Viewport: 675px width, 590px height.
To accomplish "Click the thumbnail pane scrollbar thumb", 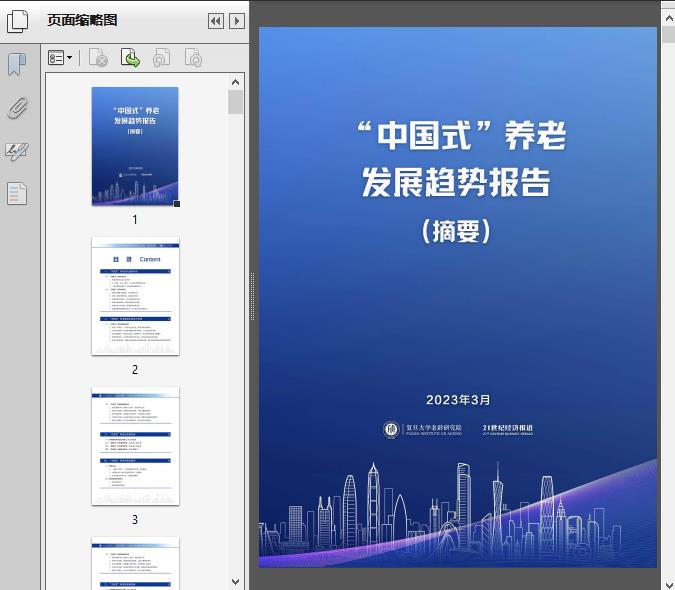I will (x=235, y=102).
